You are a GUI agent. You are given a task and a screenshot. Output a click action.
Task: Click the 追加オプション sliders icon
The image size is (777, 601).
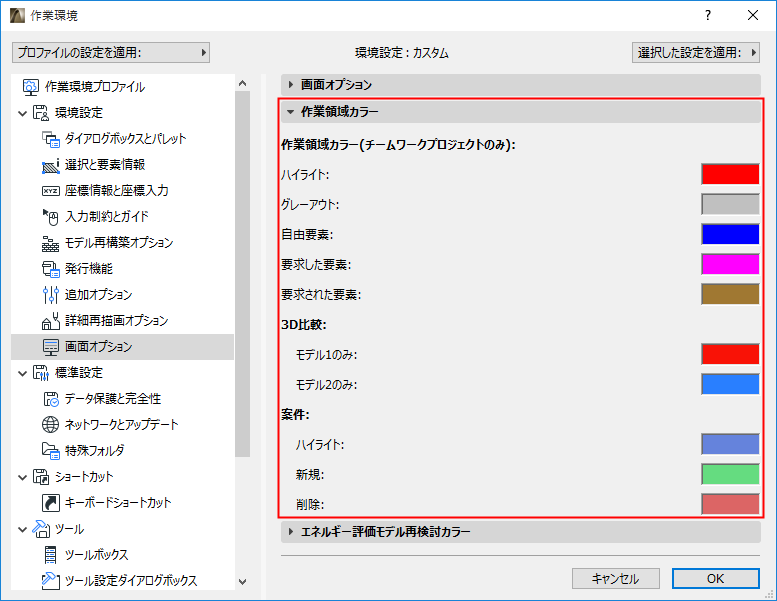tap(51, 295)
